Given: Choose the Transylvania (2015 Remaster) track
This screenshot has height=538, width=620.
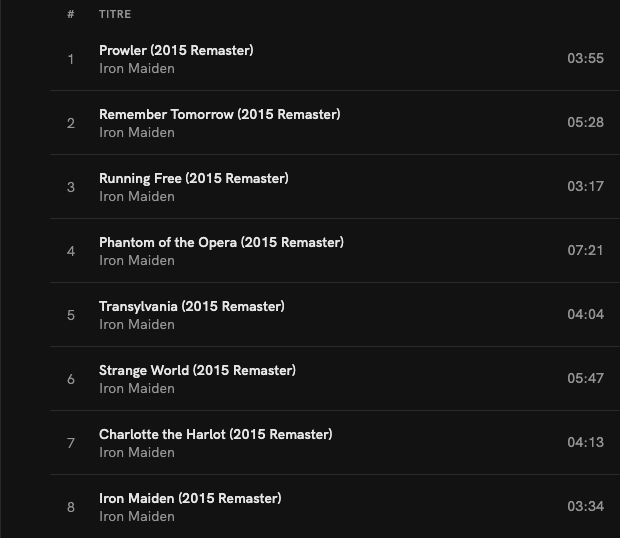Looking at the screenshot, I should pos(191,306).
